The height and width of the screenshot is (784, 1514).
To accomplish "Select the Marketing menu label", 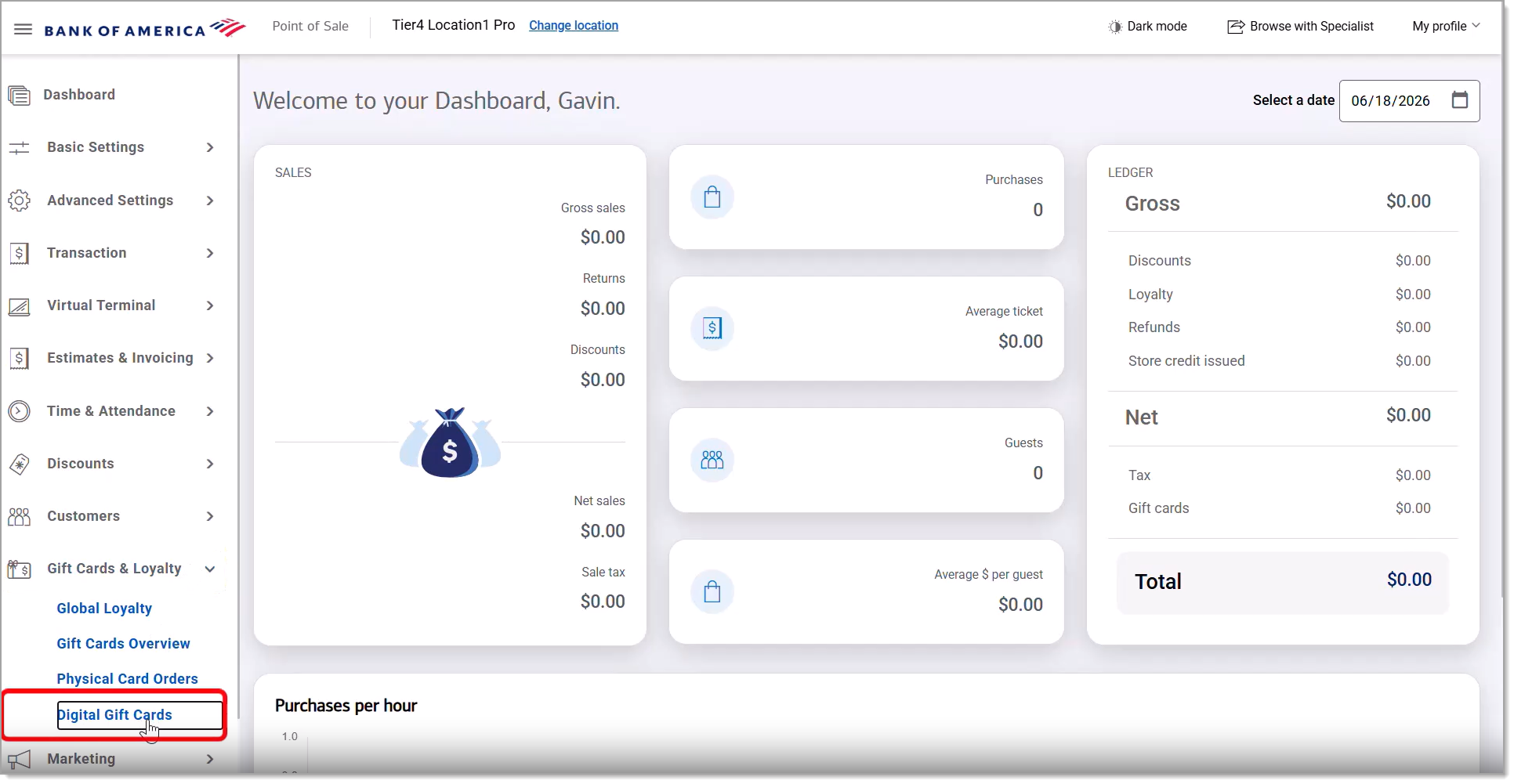I will (81, 759).
